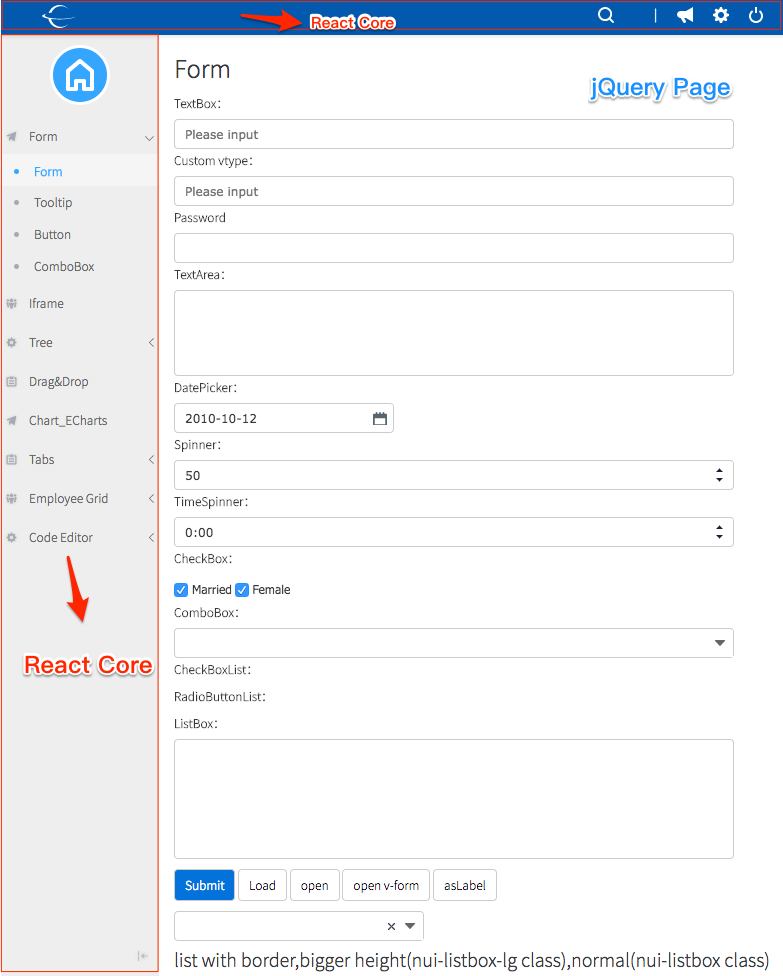Click the logo in the top header
This screenshot has height=976, width=783.
click(x=59, y=15)
